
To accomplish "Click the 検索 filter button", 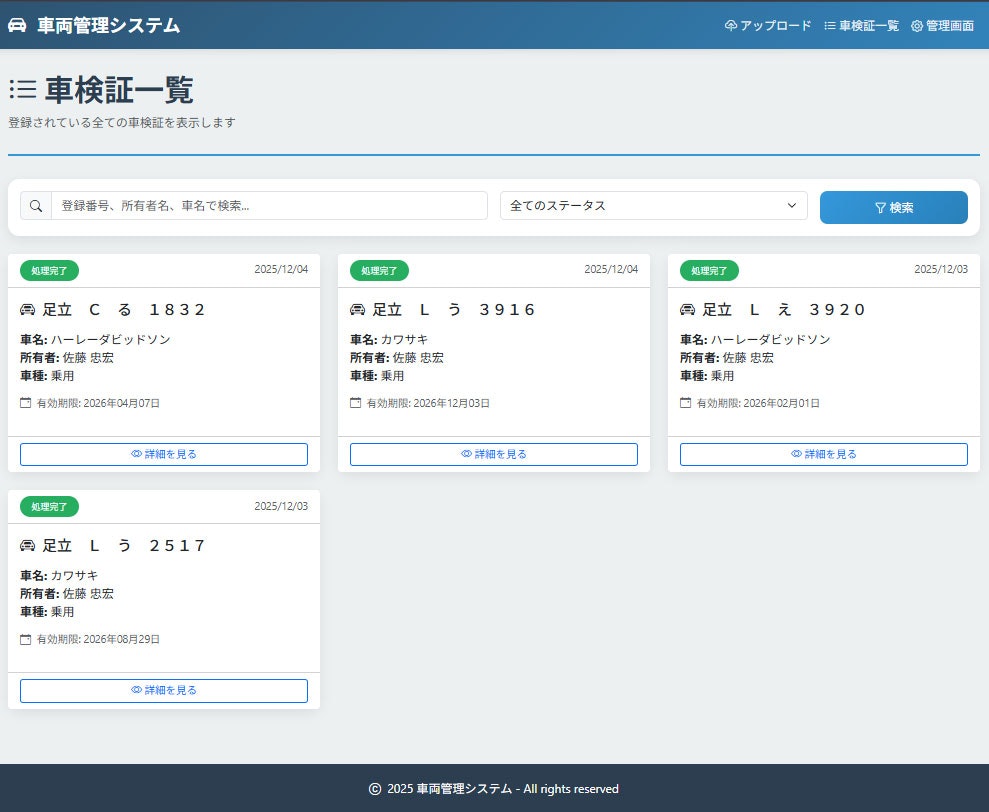I will click(x=893, y=208).
